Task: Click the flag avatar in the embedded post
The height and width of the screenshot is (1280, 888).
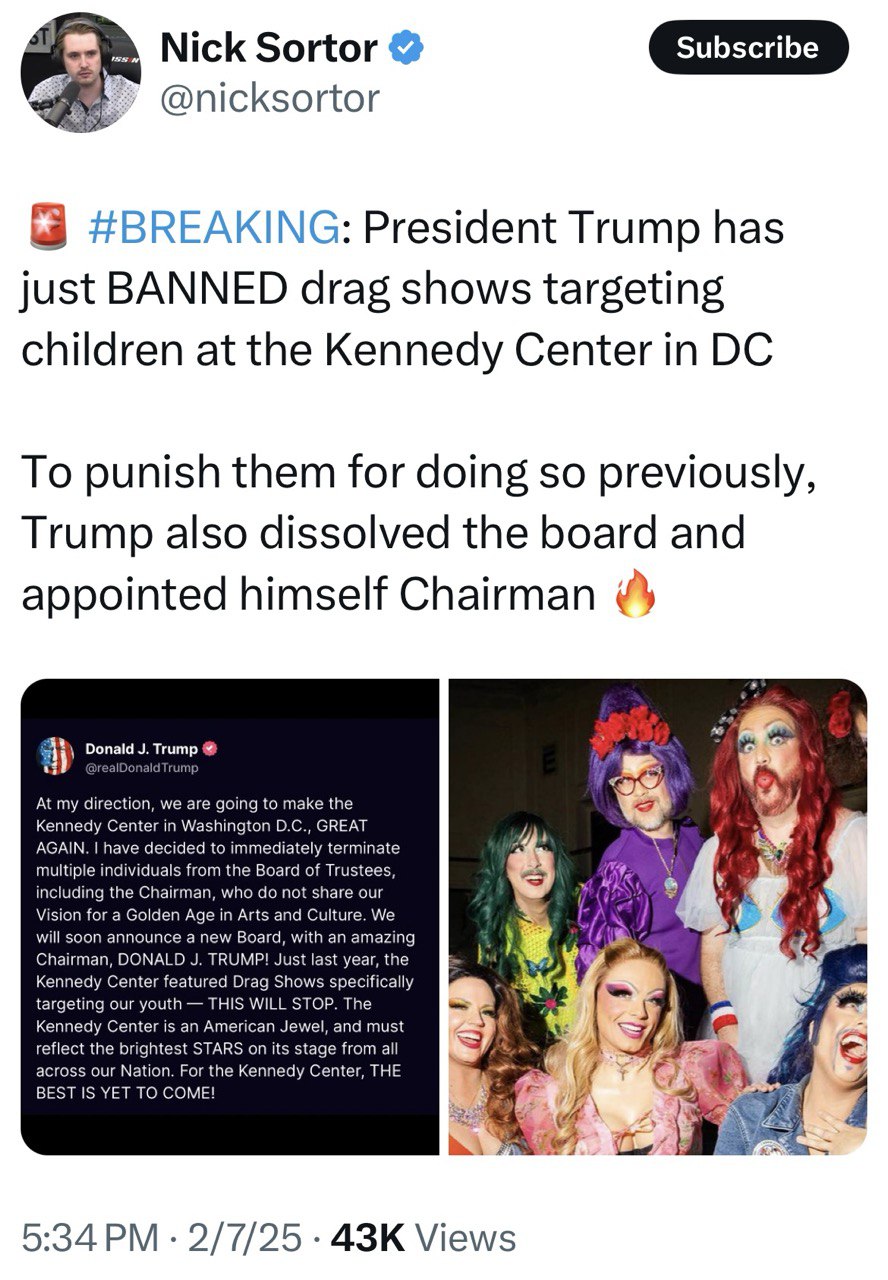Action: pyautogui.click(x=55, y=756)
